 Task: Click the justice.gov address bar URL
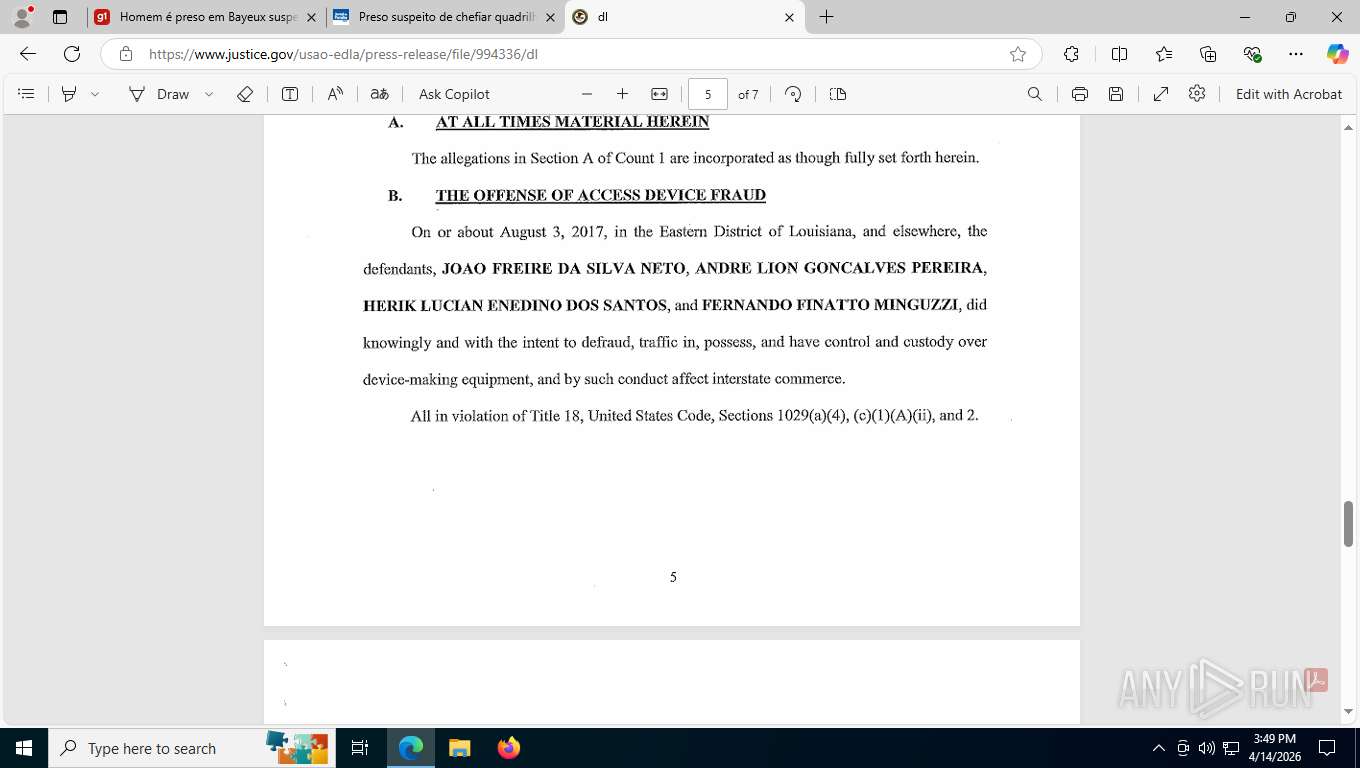pos(343,54)
